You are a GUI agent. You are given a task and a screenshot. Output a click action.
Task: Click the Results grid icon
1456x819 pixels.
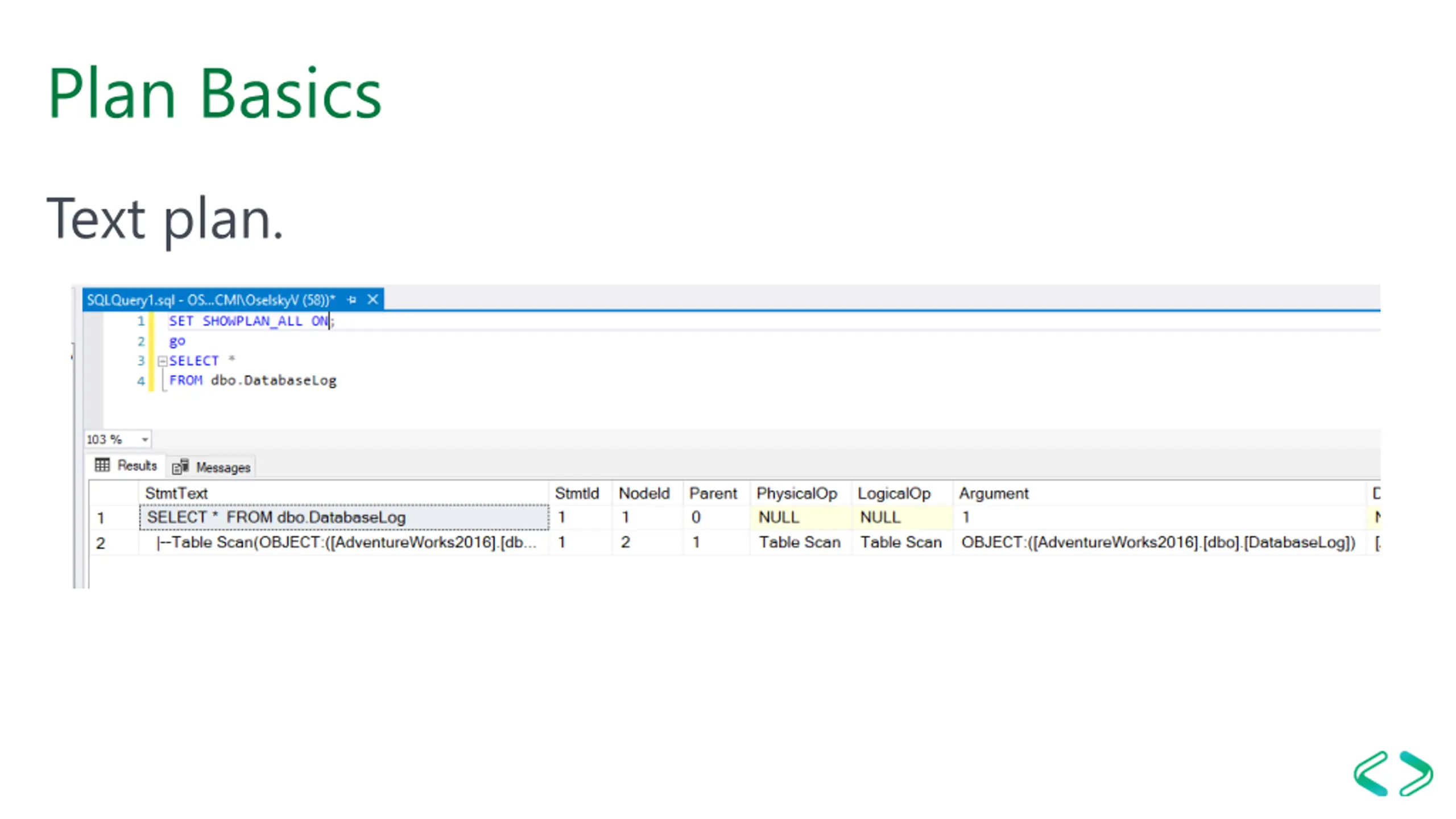point(102,465)
